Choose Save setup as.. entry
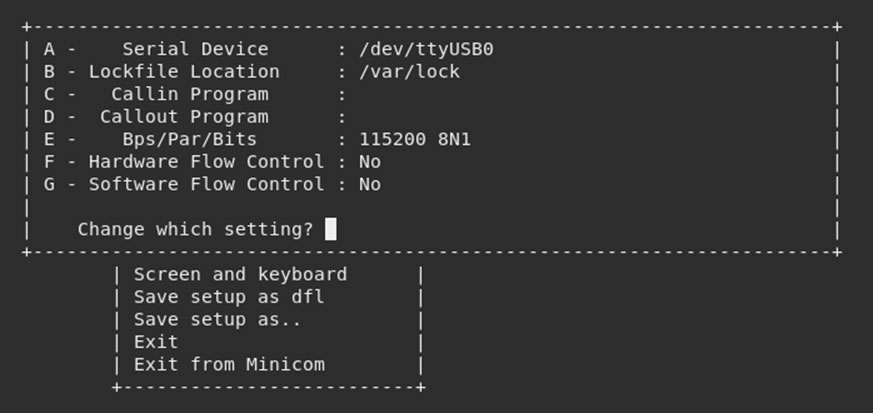 click(x=217, y=319)
